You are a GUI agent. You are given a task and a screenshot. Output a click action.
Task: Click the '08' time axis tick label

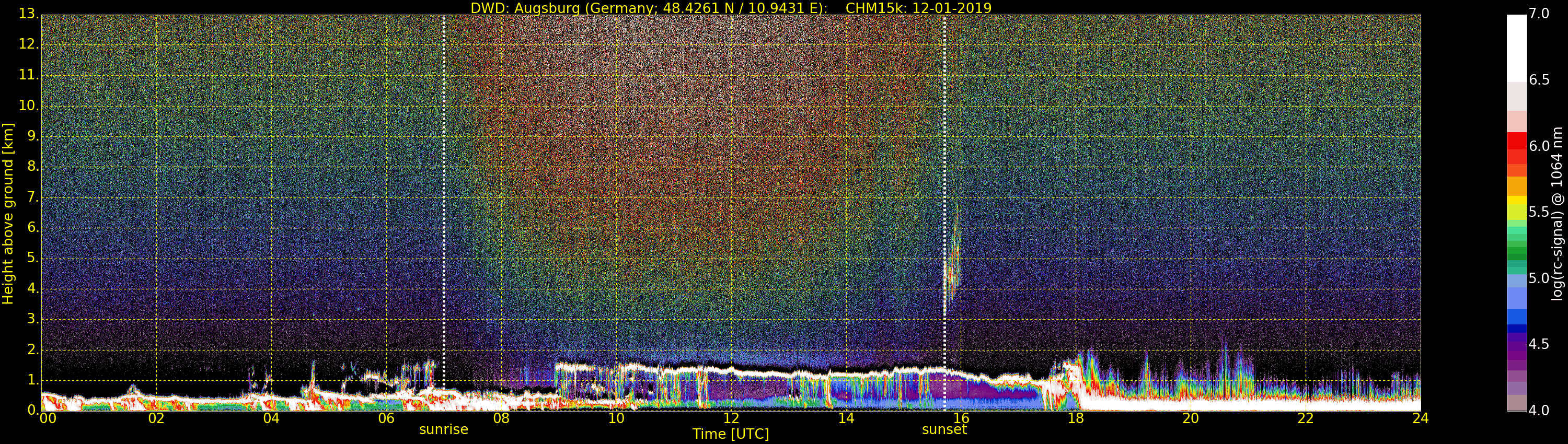click(502, 418)
